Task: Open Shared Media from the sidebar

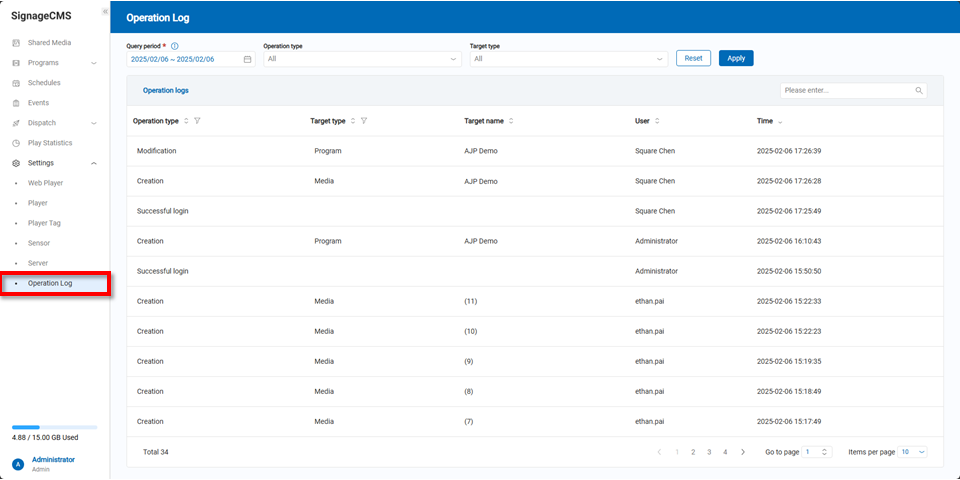Action: coord(49,43)
